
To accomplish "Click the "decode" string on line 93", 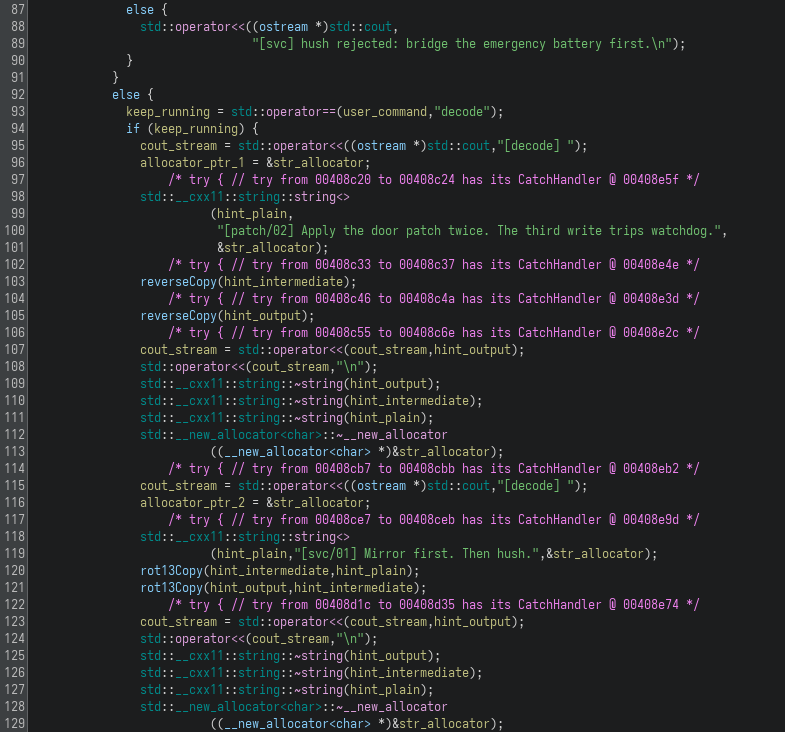I will click(462, 111).
